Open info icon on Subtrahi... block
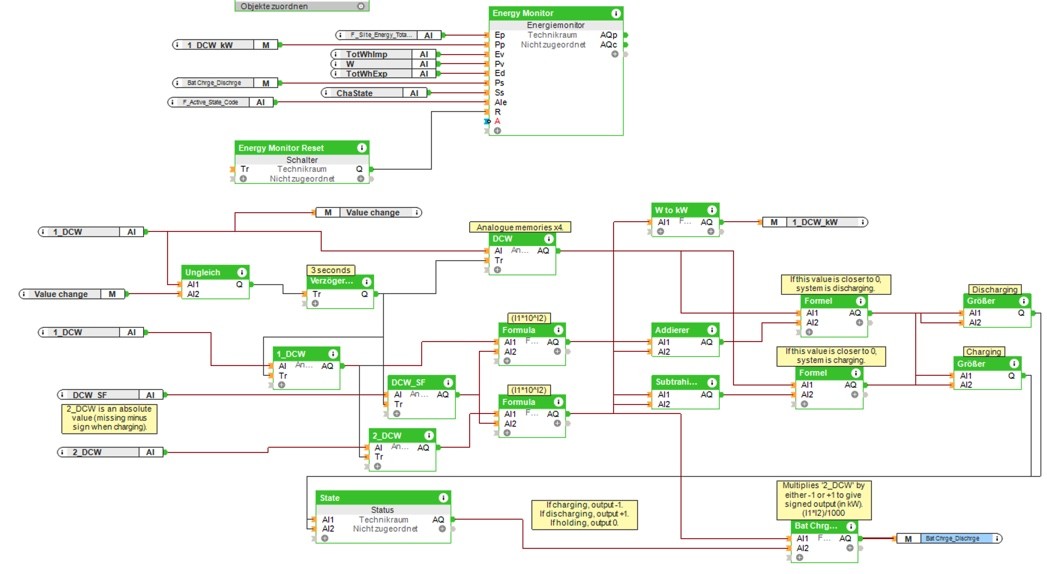The image size is (1047, 574). 712,382
